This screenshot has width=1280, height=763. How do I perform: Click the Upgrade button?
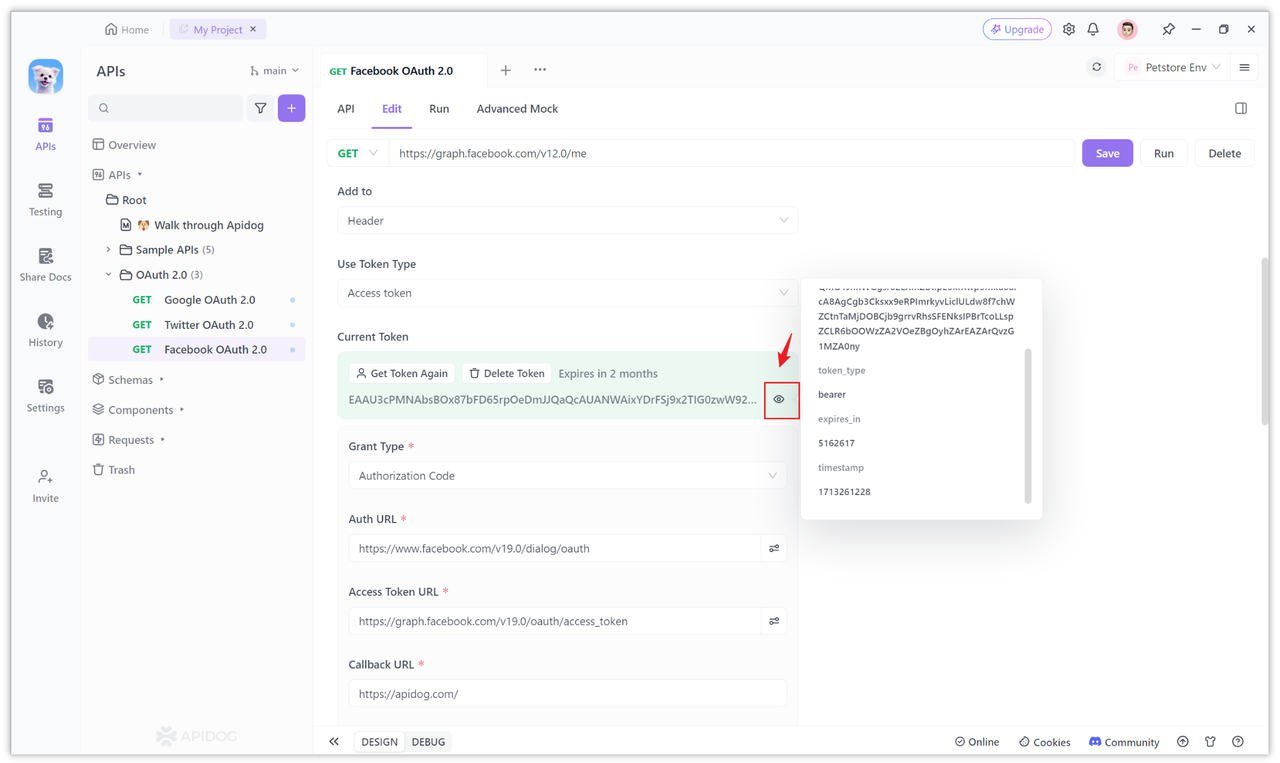pos(1017,29)
